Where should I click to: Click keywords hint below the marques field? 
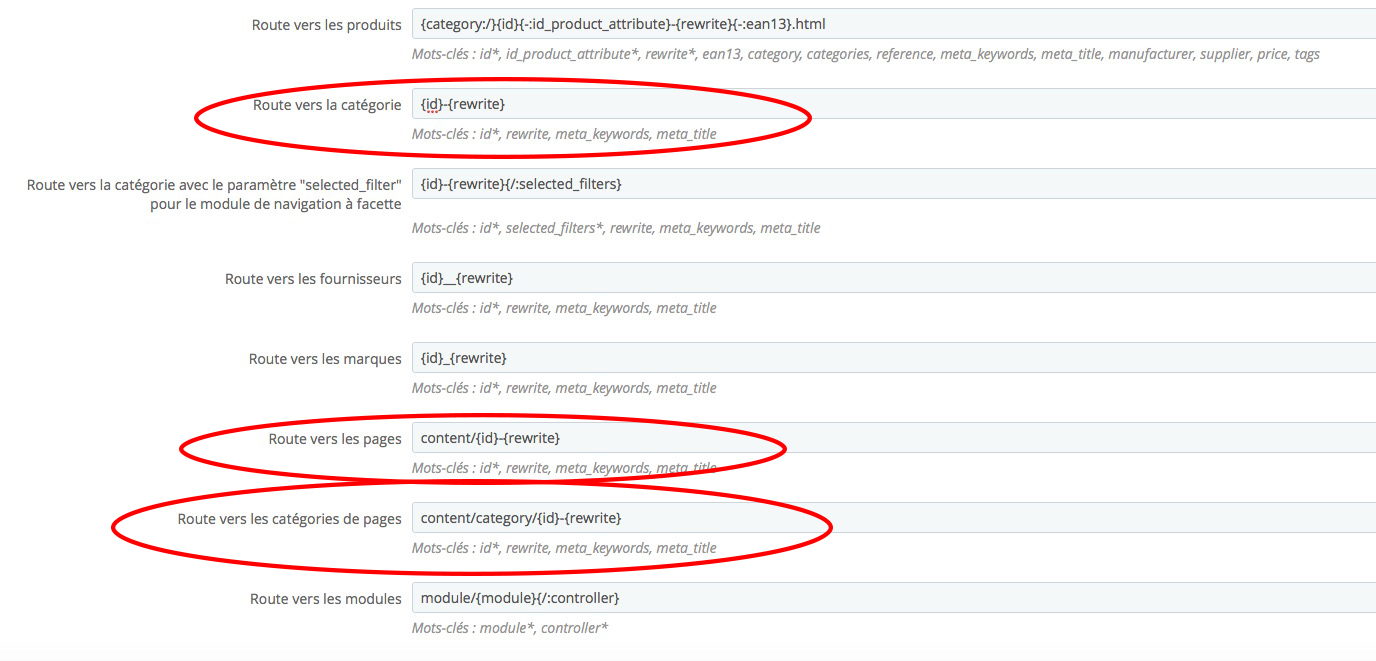564,388
